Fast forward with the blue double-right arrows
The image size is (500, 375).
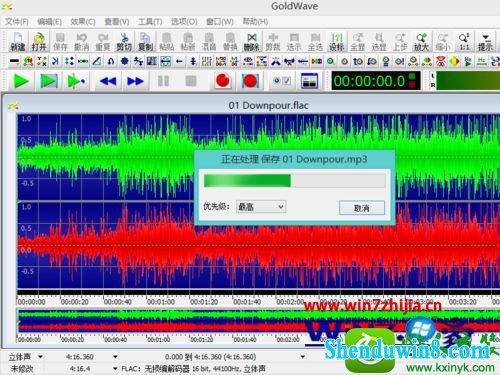(135, 81)
